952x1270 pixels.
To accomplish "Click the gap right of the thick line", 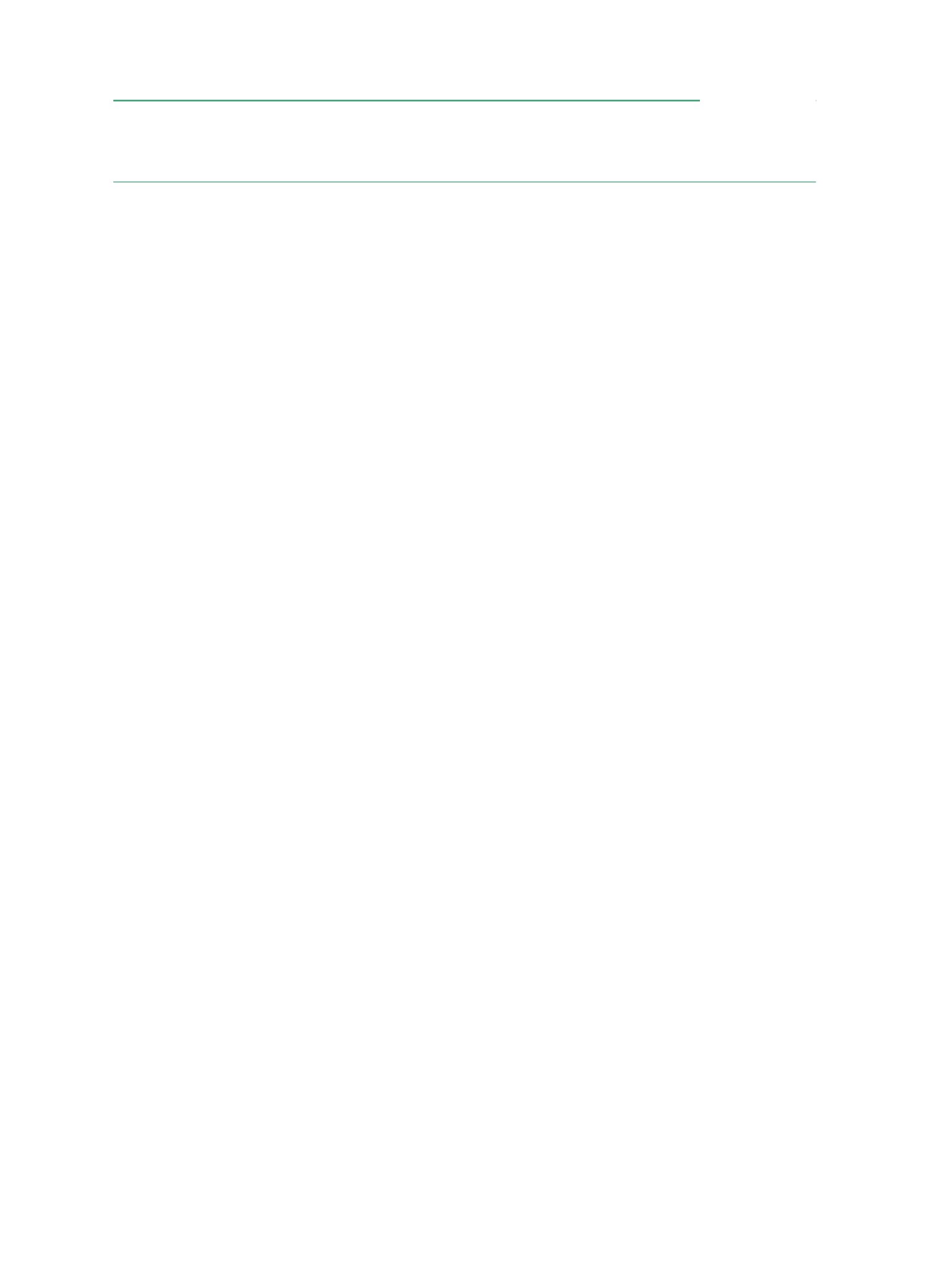I will 757,100.
